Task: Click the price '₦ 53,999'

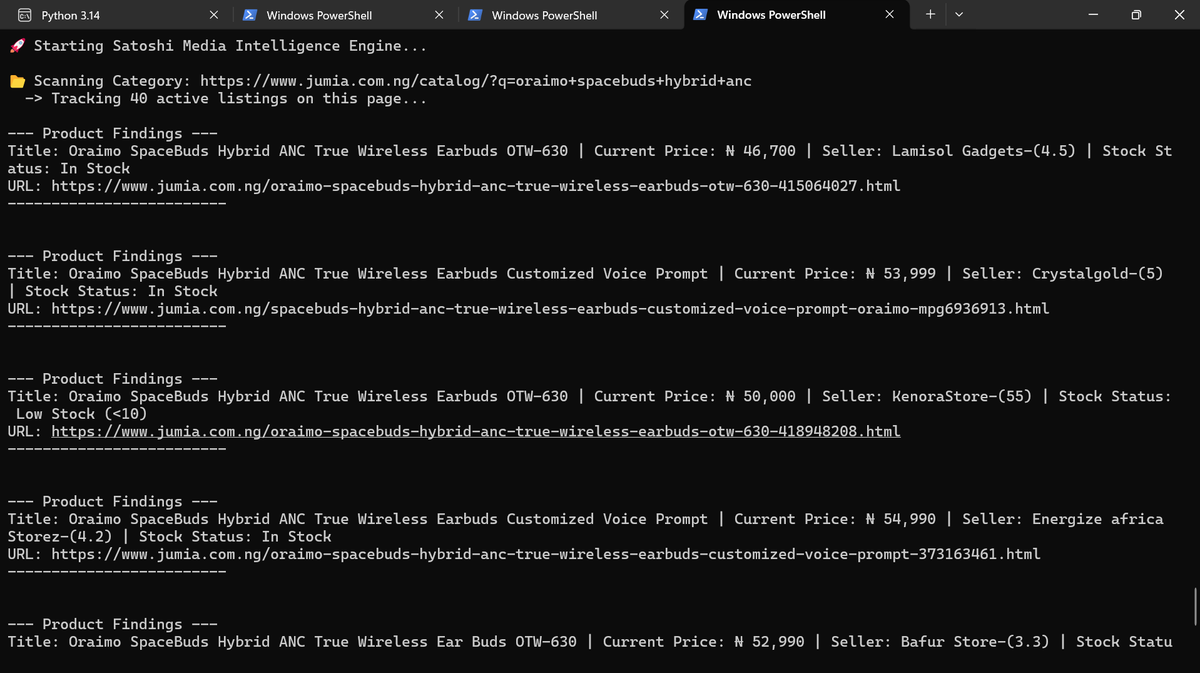Action: (x=900, y=273)
